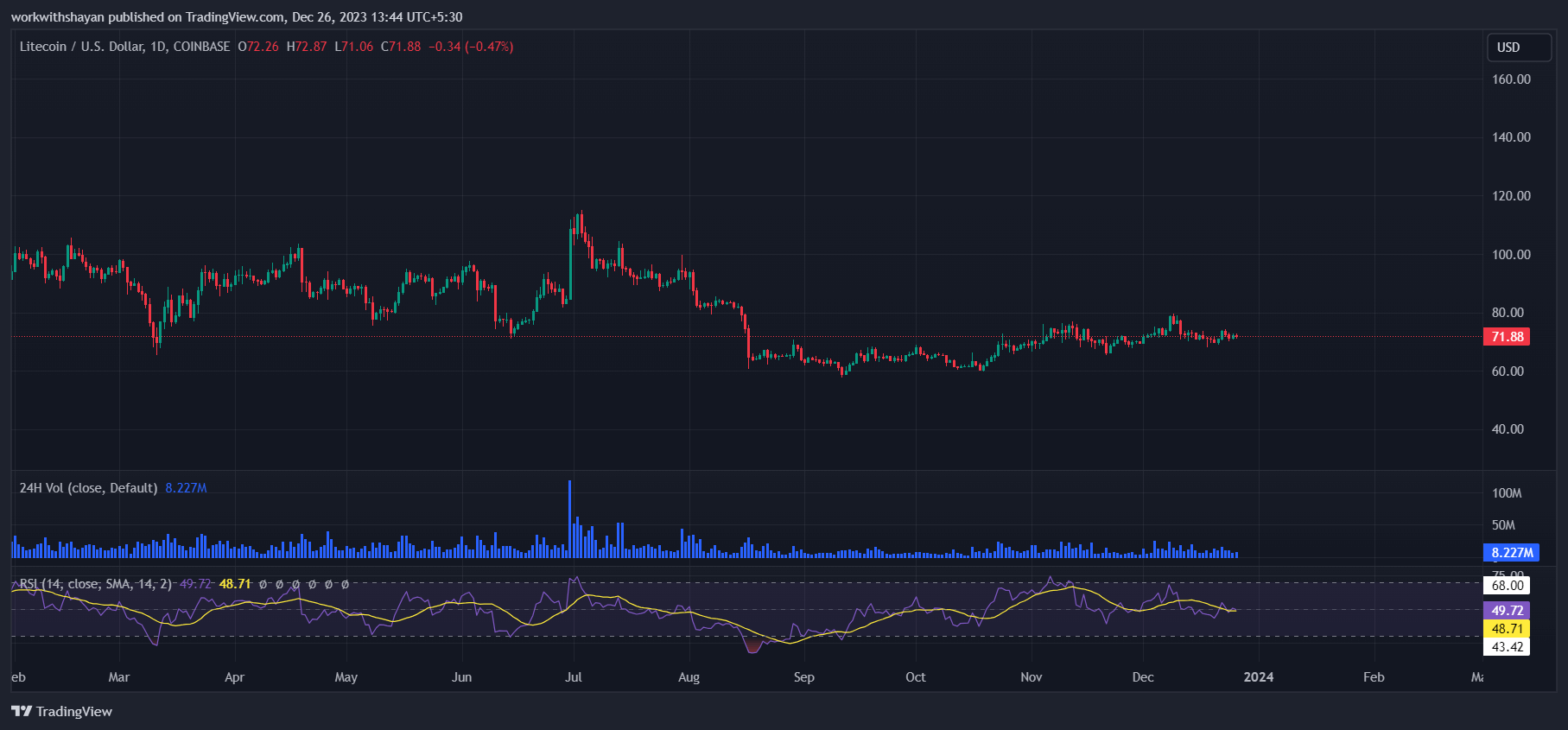1568x730 pixels.
Task: Click the 8.227M value beside 24H Vol label
Action: (186, 488)
